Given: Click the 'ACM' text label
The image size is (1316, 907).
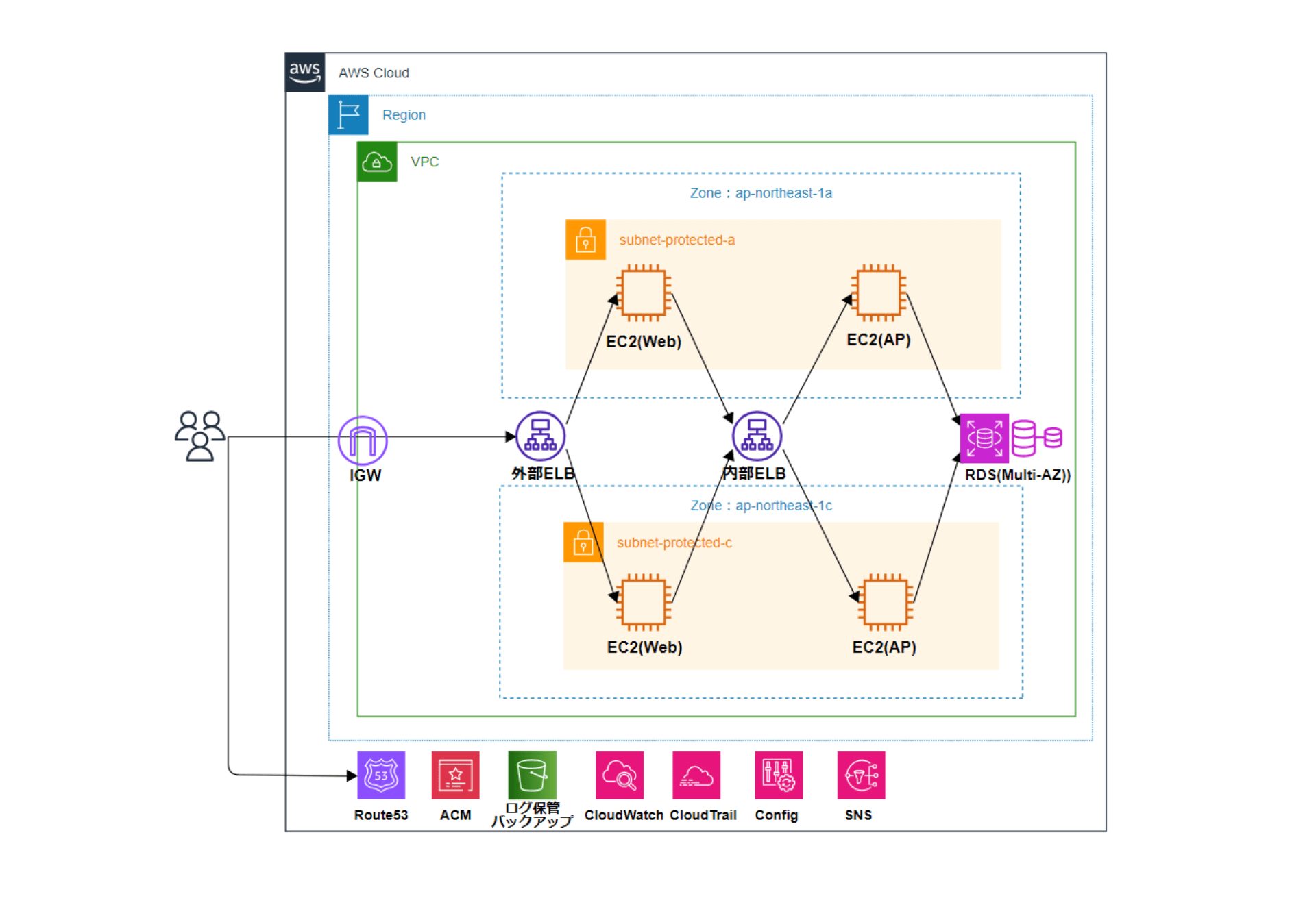Looking at the screenshot, I should 456,815.
